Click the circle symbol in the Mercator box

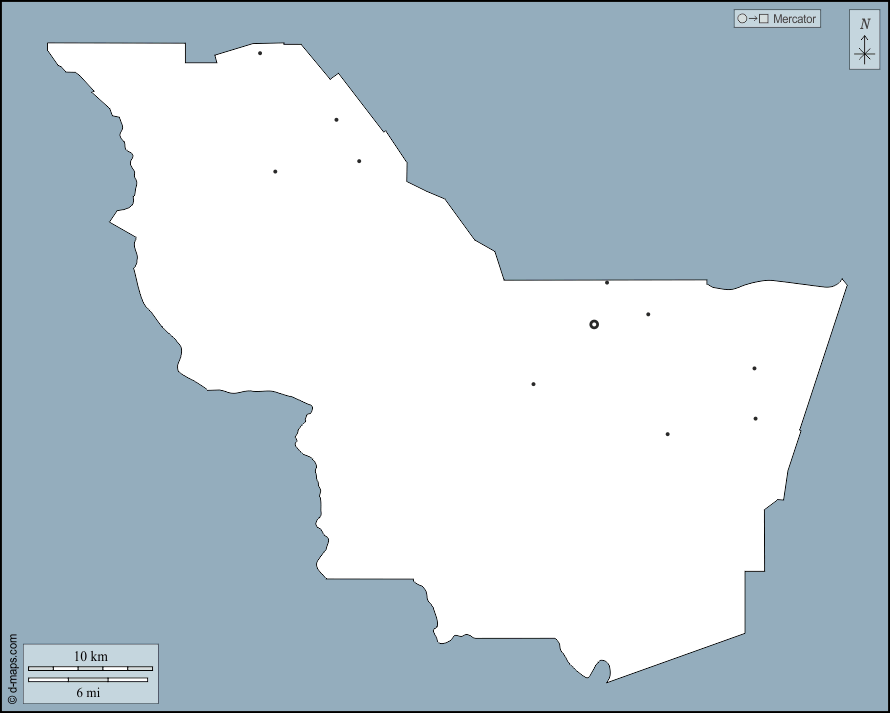click(x=742, y=19)
